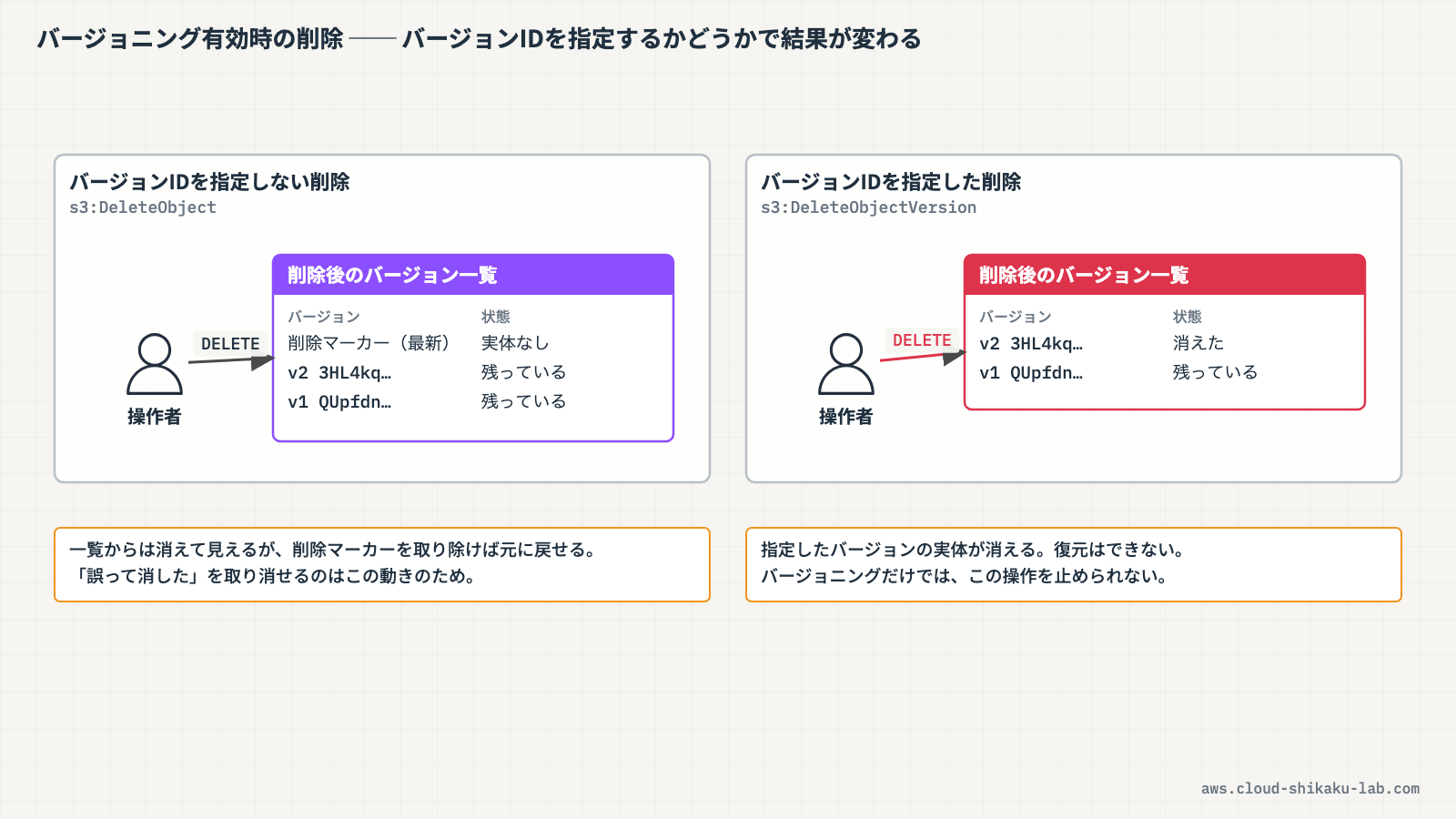The width and height of the screenshot is (1456, 819).
Task: Click the バージョンIDを指定しない削除 heading
Action: [209, 182]
